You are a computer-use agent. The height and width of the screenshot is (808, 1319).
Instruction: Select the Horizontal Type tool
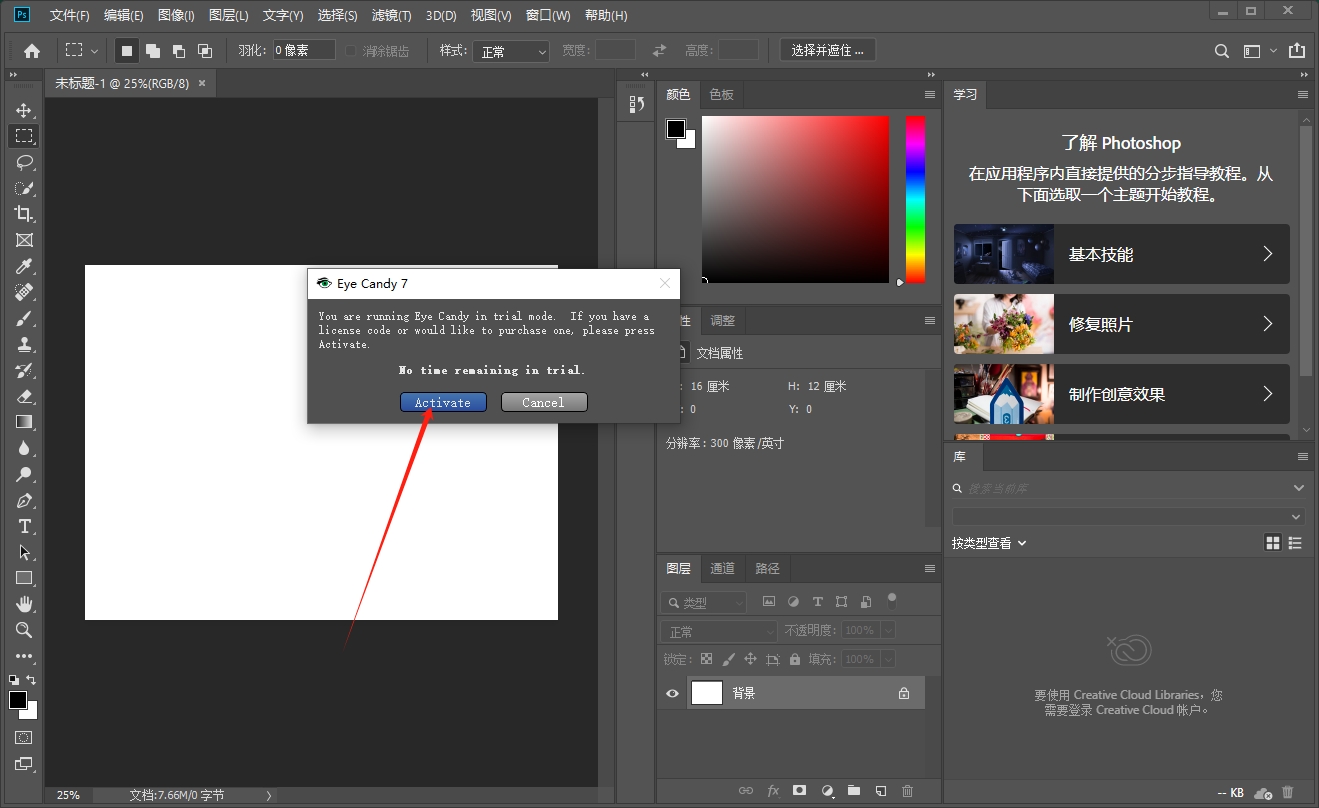click(x=24, y=526)
